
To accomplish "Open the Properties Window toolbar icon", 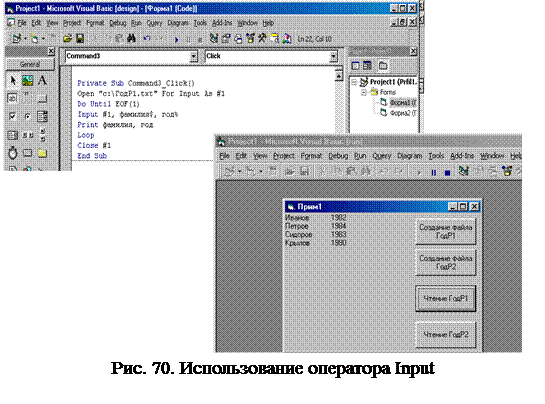I will [x=226, y=38].
